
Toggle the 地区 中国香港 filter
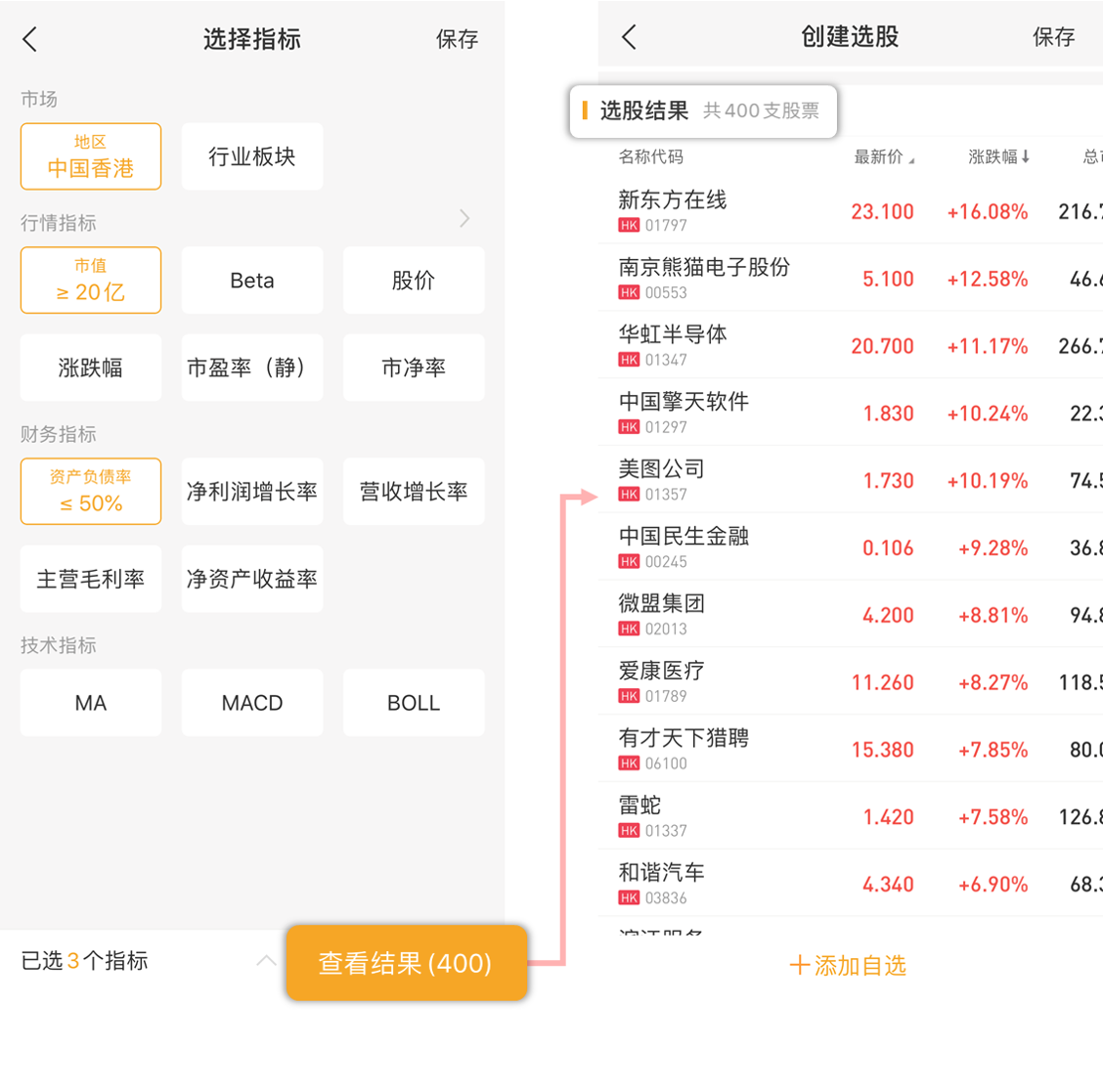coord(91,156)
